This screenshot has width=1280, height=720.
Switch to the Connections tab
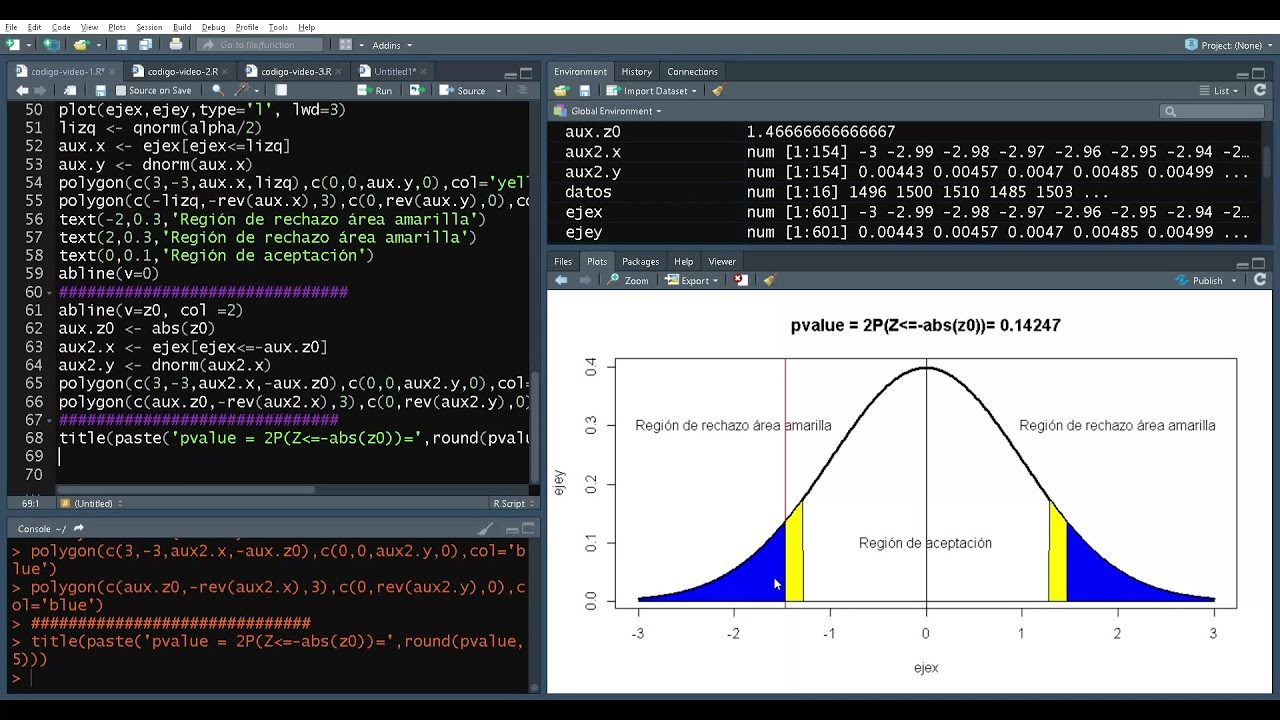pyautogui.click(x=692, y=72)
